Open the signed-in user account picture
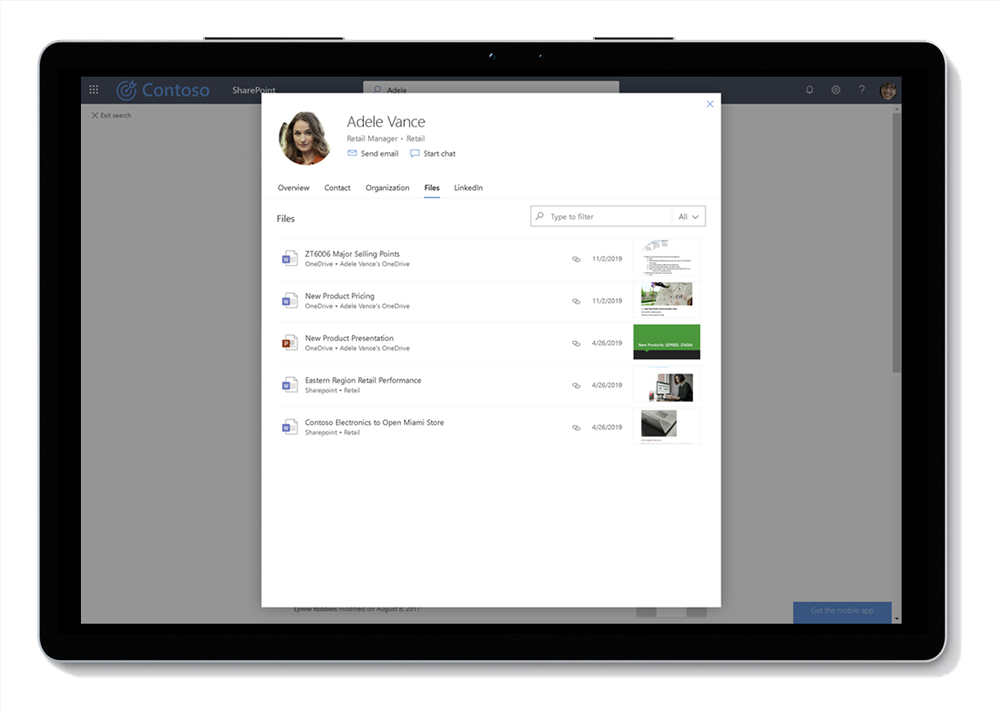Viewport: 999px width, 713px height. pos(888,90)
